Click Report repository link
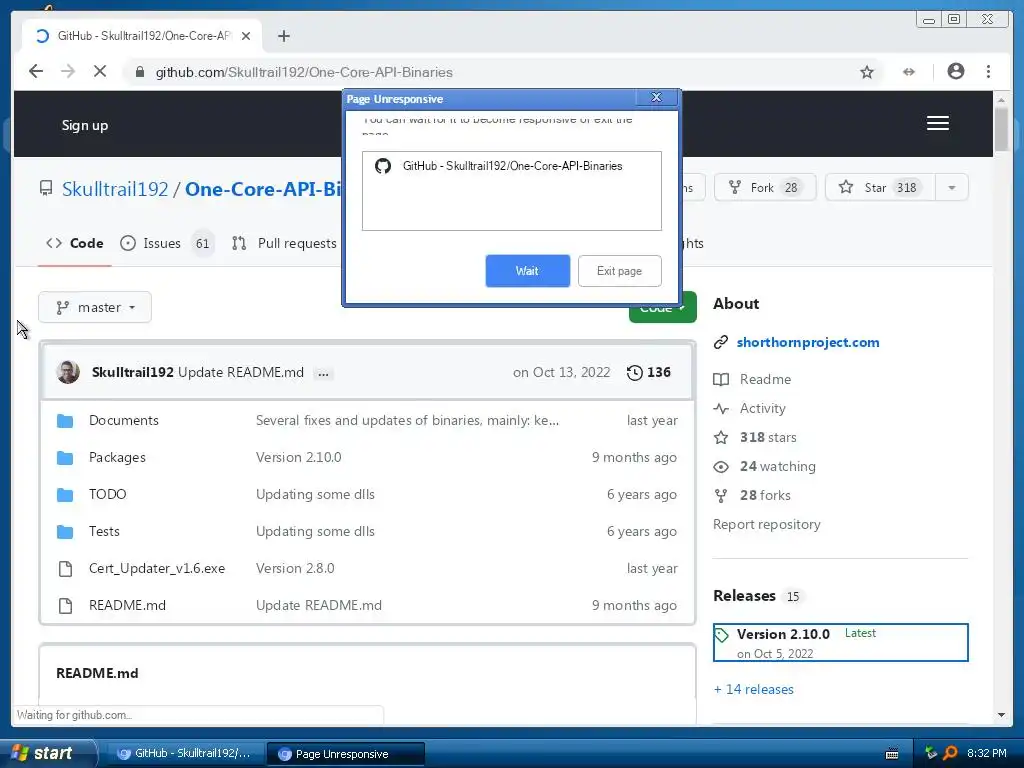 (x=767, y=524)
